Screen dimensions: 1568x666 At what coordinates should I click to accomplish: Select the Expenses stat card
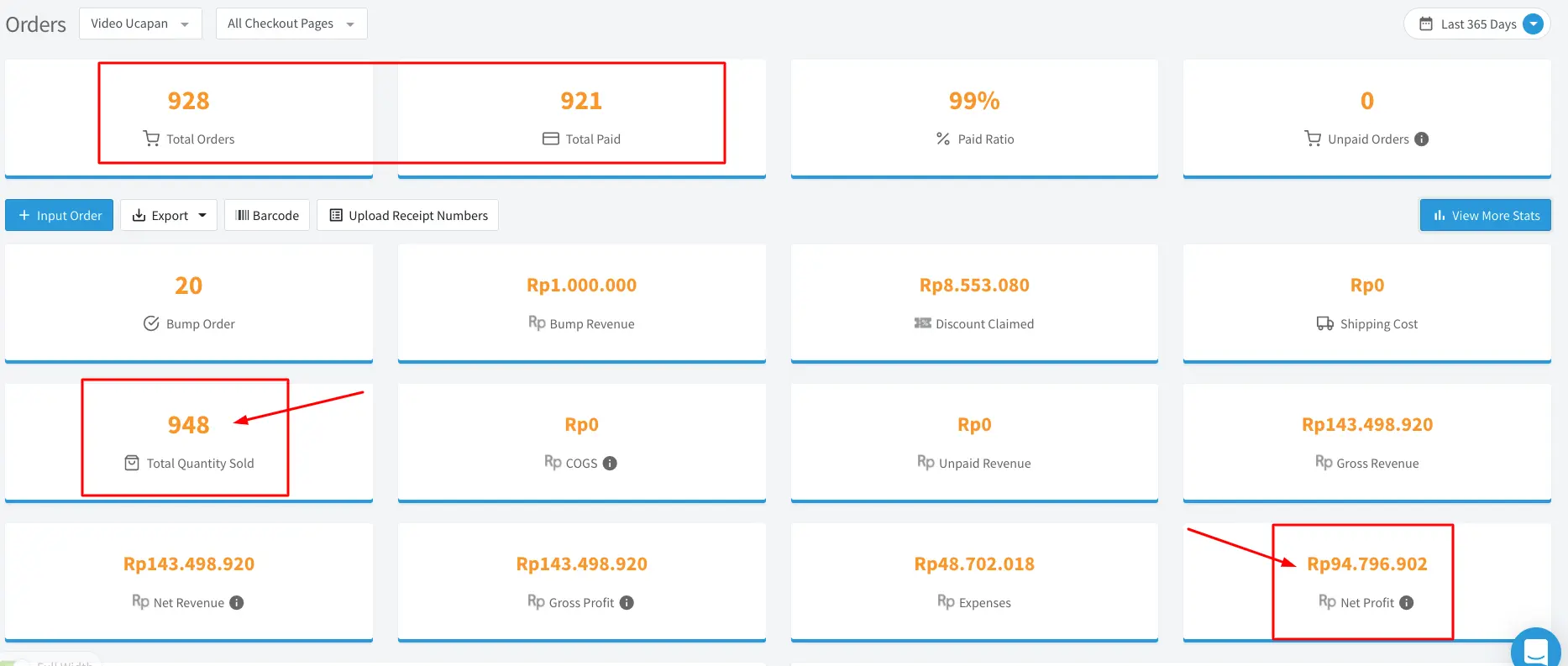pyautogui.click(x=974, y=581)
